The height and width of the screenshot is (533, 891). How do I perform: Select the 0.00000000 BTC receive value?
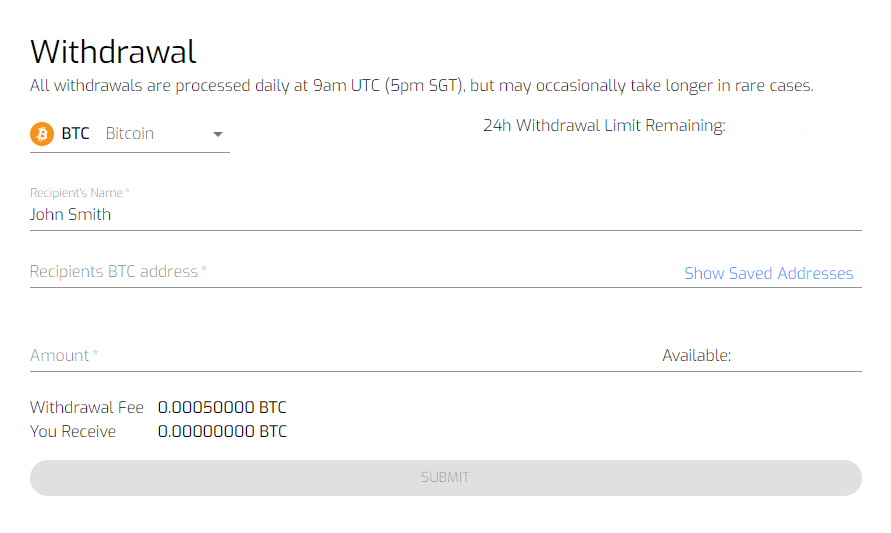pyautogui.click(x=222, y=431)
